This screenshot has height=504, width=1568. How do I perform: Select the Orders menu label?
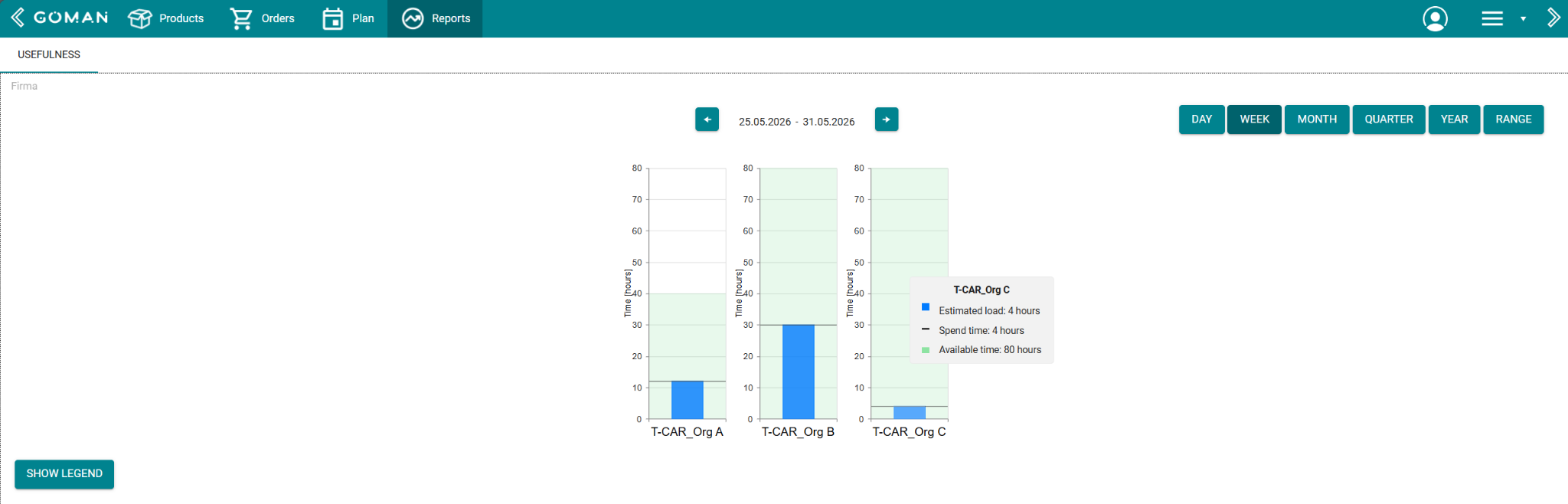278,18
